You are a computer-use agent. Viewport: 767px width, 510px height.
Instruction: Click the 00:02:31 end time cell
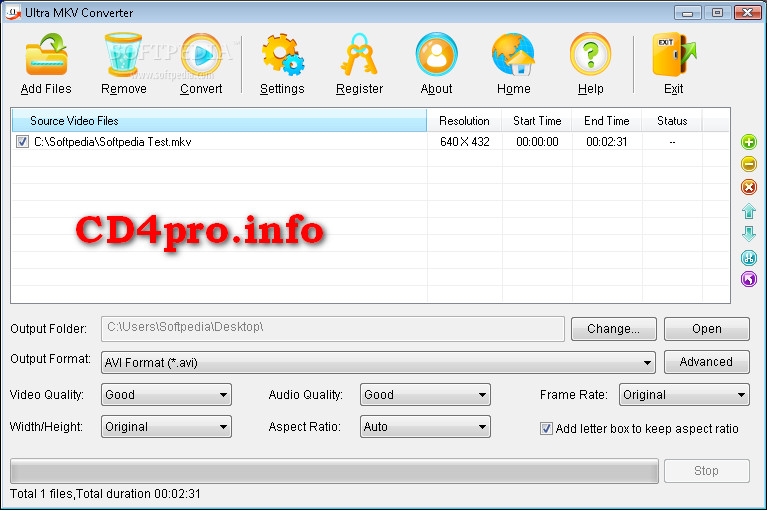tap(607, 142)
